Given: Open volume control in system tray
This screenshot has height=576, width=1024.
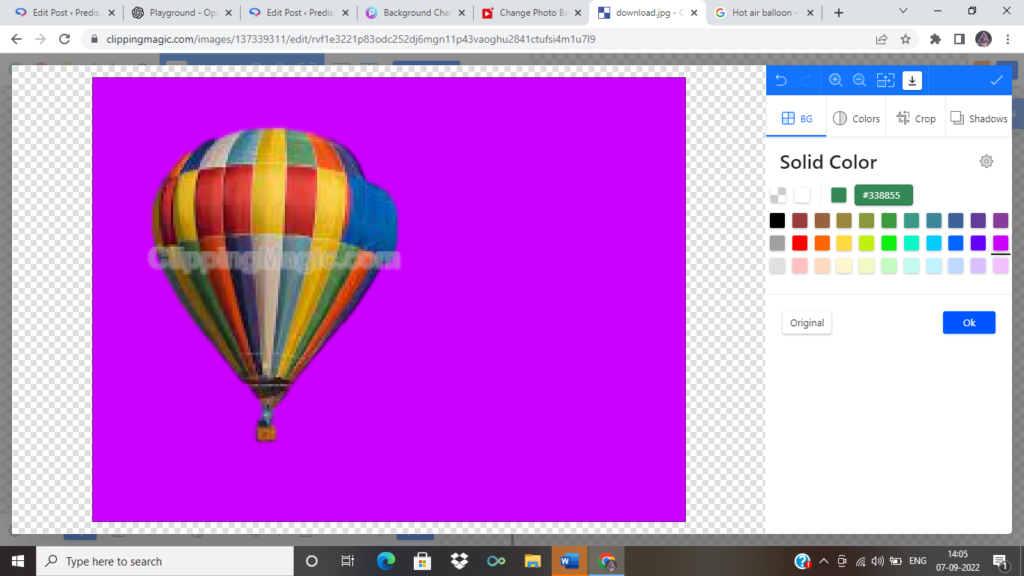Looking at the screenshot, I should 878,561.
